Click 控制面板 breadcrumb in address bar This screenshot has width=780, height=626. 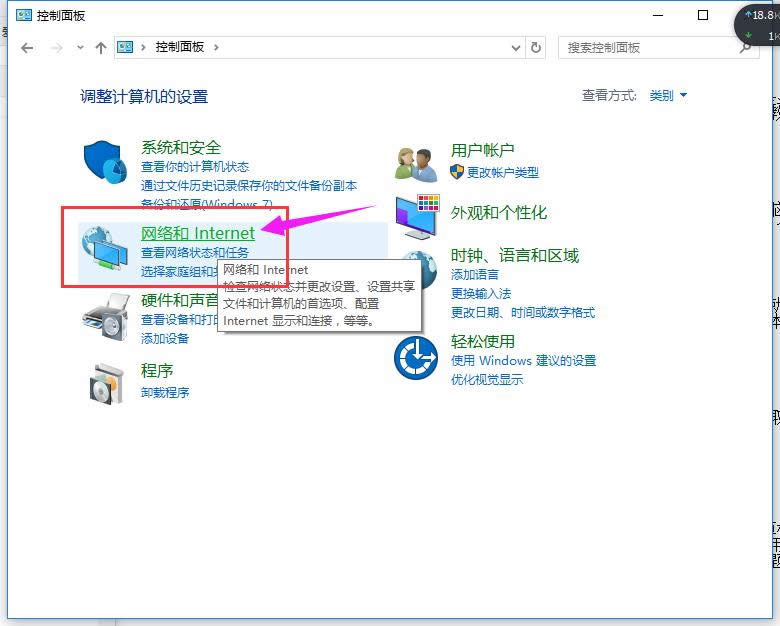[x=180, y=47]
